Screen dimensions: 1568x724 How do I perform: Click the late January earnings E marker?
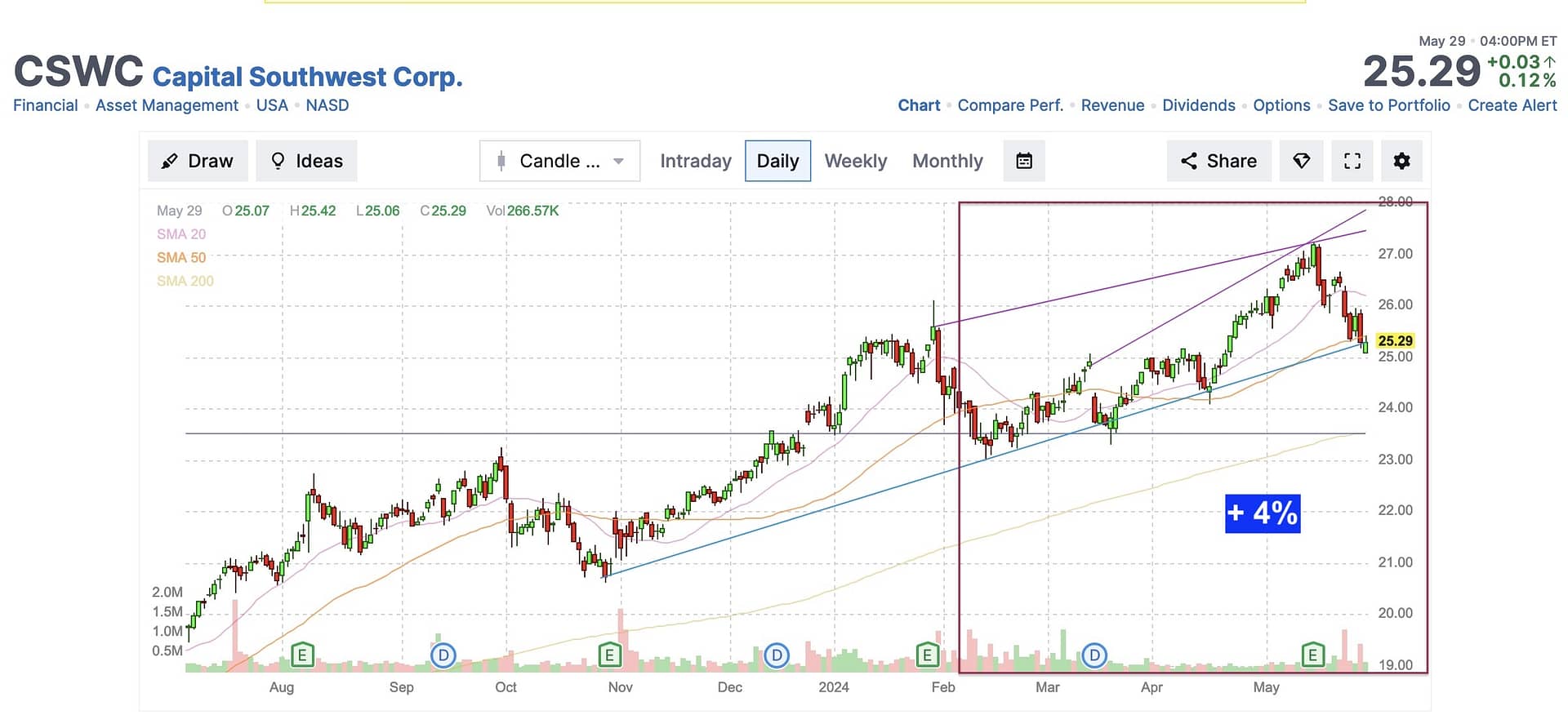coord(927,655)
